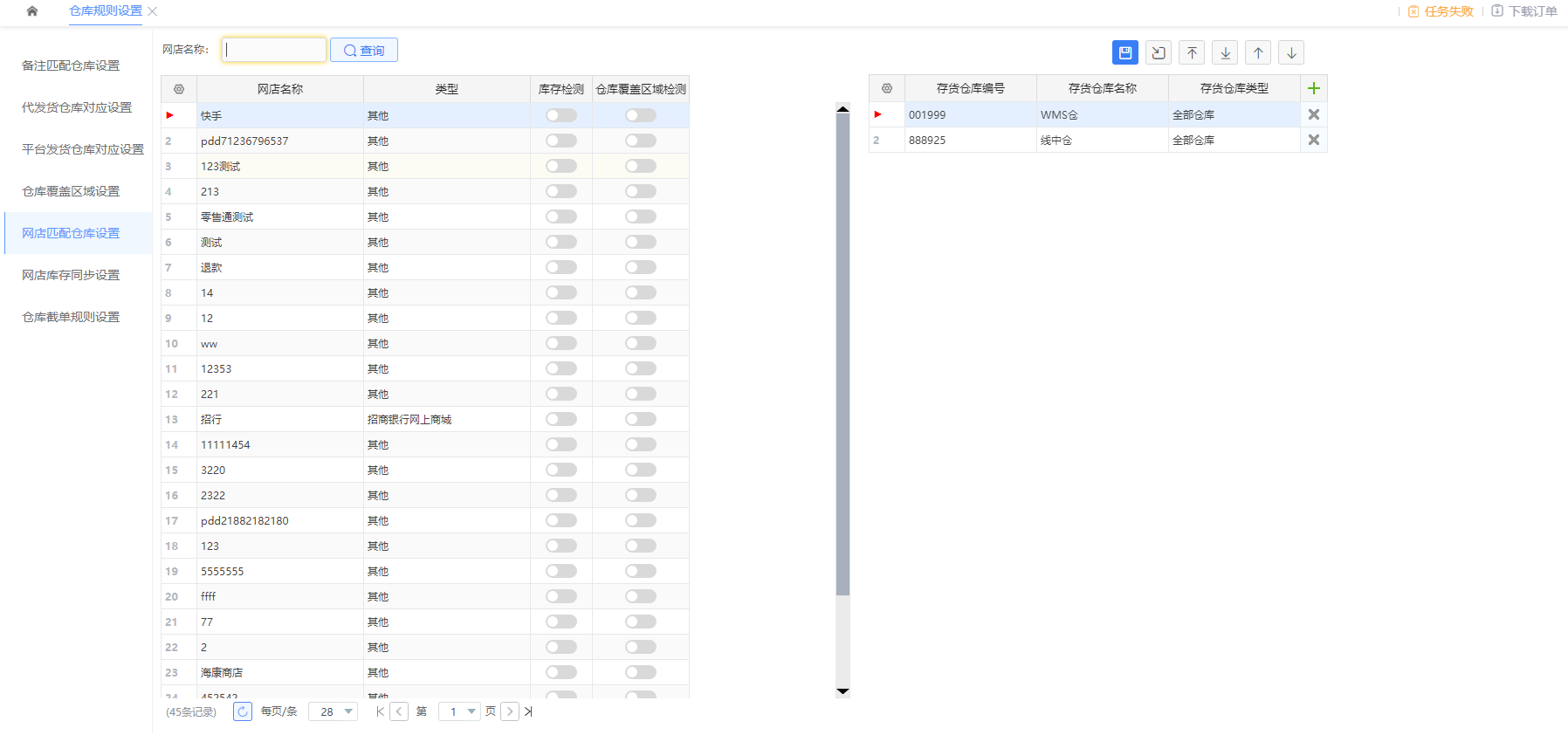Click the shop list scrollbar thumb
The width and height of the screenshot is (1568, 742).
pyautogui.click(x=842, y=354)
